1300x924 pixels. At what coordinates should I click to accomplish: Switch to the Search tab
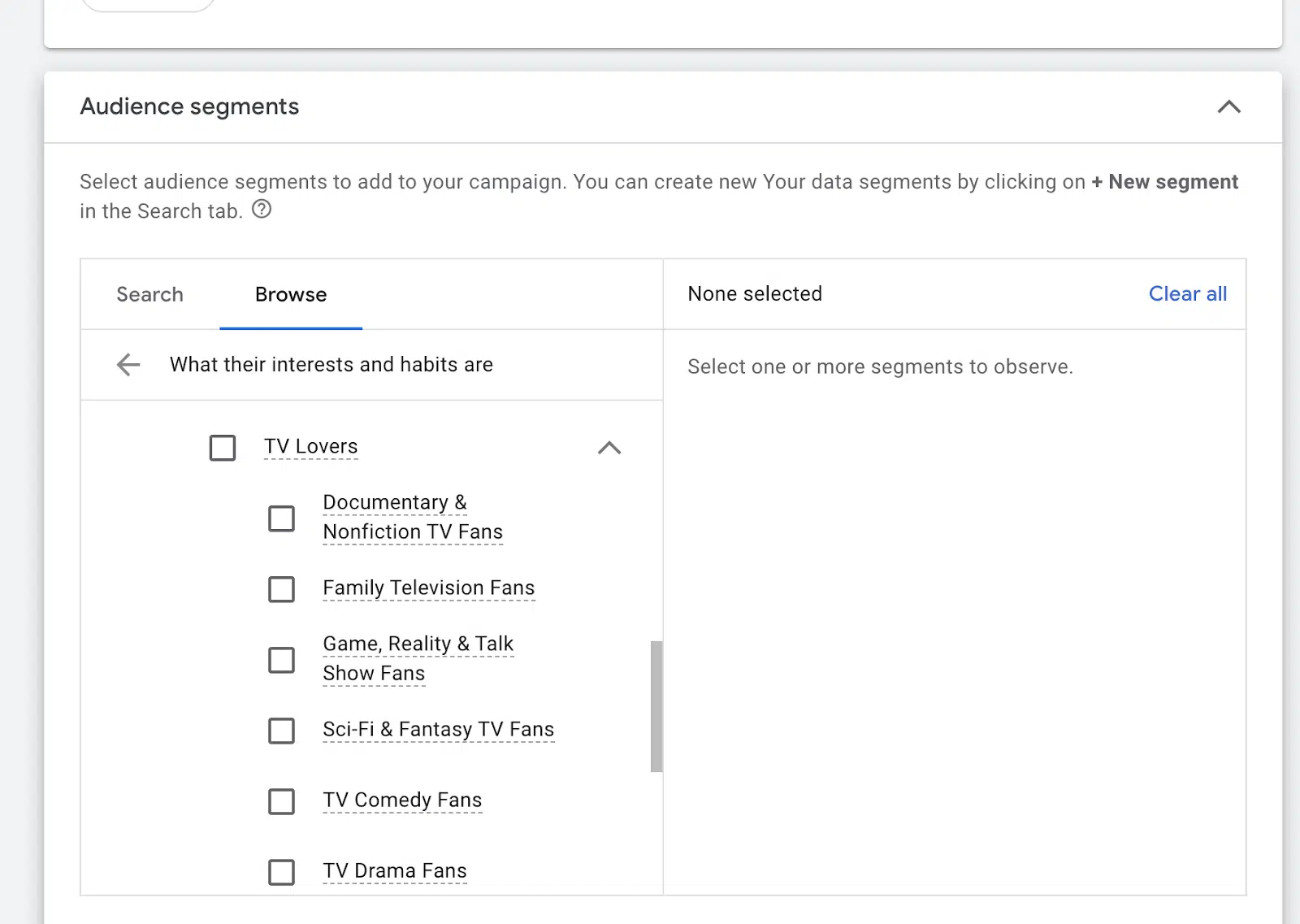(150, 294)
